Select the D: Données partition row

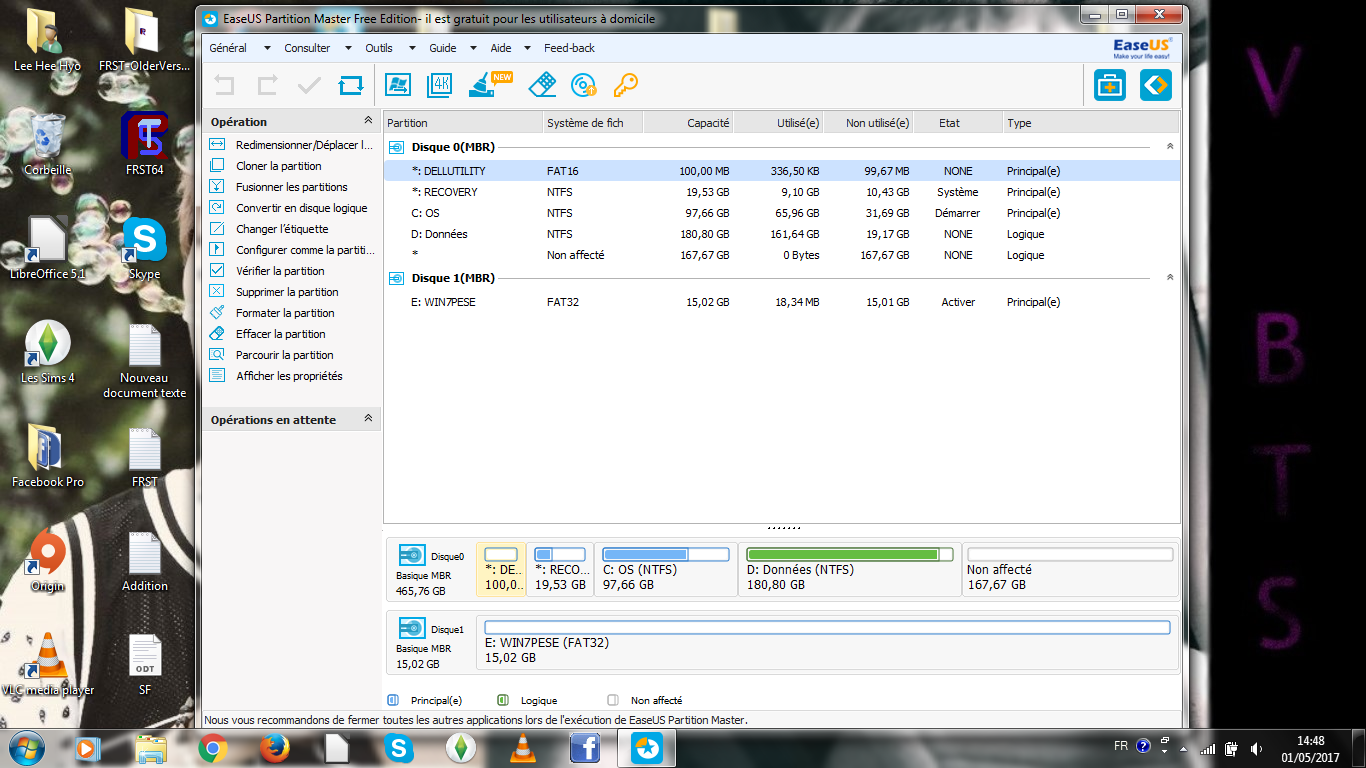[781, 234]
